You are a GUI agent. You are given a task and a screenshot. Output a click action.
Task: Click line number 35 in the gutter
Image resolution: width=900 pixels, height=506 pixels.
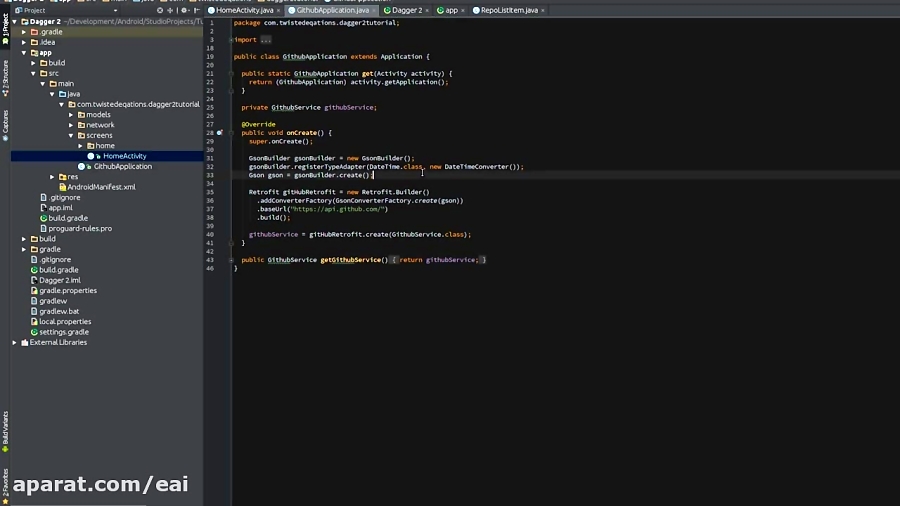click(x=210, y=192)
